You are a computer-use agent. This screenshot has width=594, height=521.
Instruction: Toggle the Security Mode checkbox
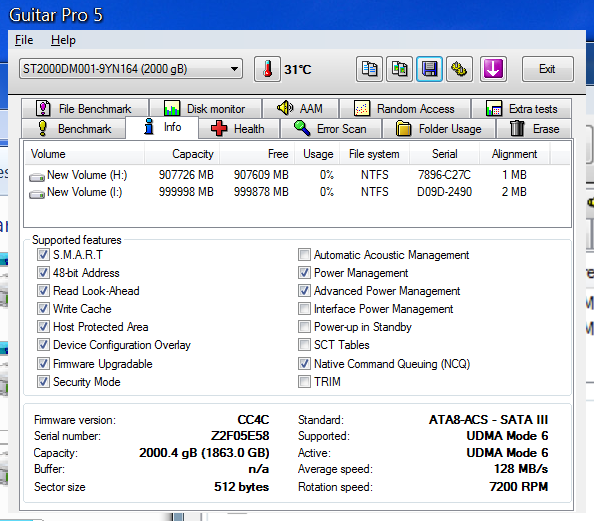43,381
